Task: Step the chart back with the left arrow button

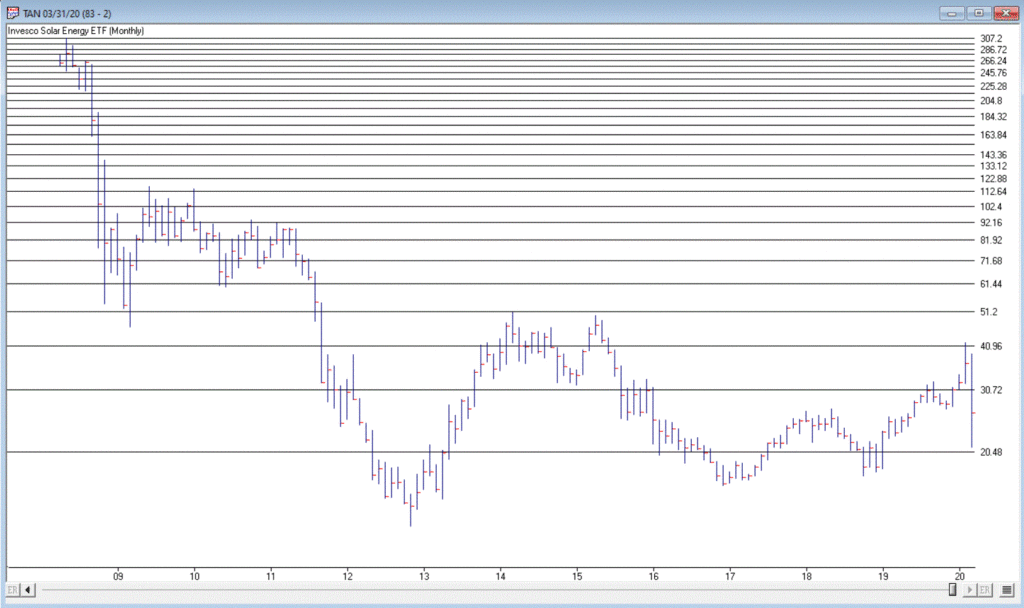Action: coord(28,590)
